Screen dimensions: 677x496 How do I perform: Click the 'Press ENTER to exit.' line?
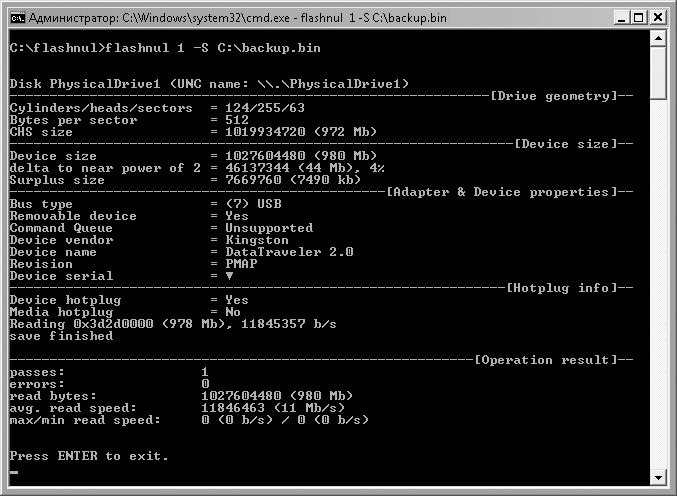pyautogui.click(x=89, y=456)
